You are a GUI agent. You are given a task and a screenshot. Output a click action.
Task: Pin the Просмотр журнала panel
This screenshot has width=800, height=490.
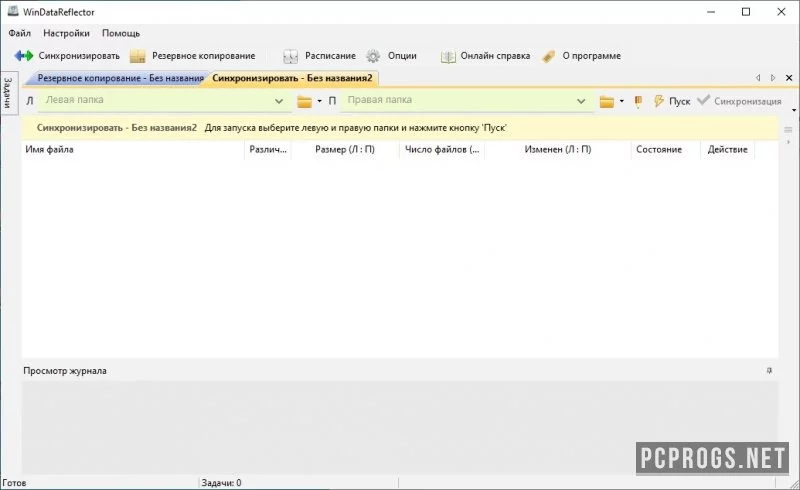click(x=769, y=371)
